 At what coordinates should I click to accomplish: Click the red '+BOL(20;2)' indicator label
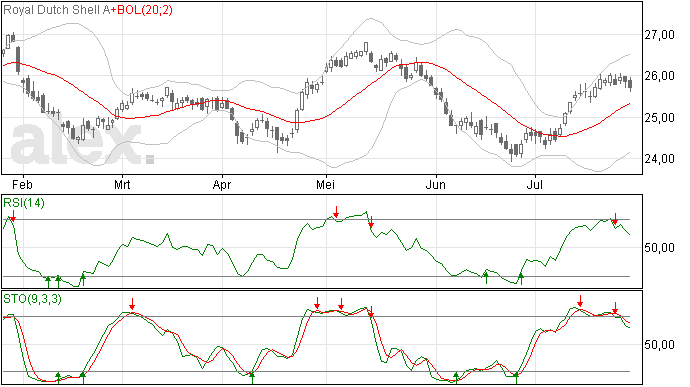[x=141, y=10]
